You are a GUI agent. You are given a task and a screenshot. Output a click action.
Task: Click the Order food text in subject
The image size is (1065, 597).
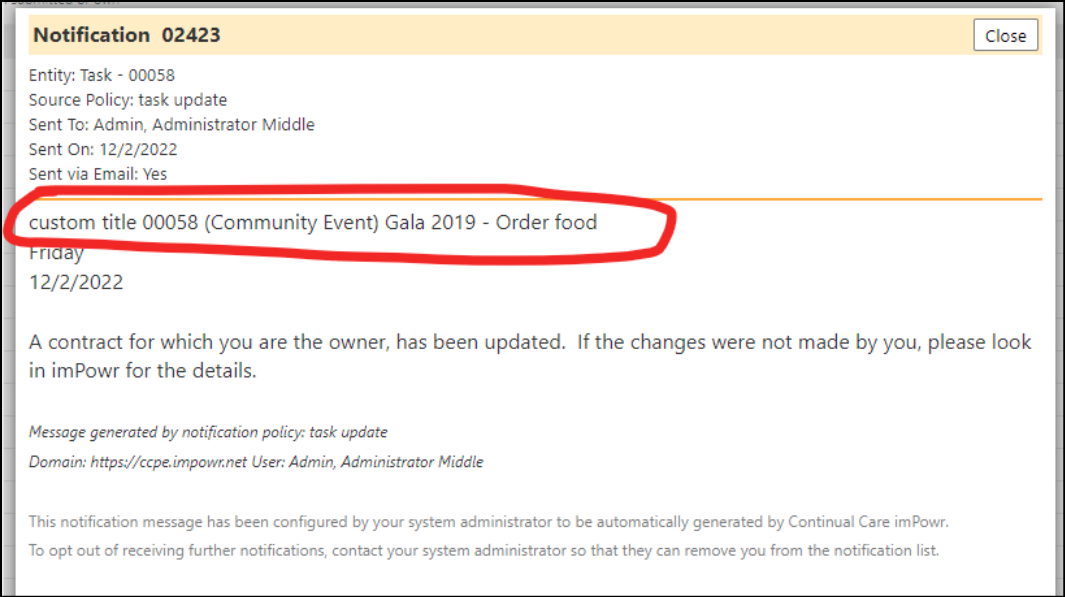[x=546, y=223]
